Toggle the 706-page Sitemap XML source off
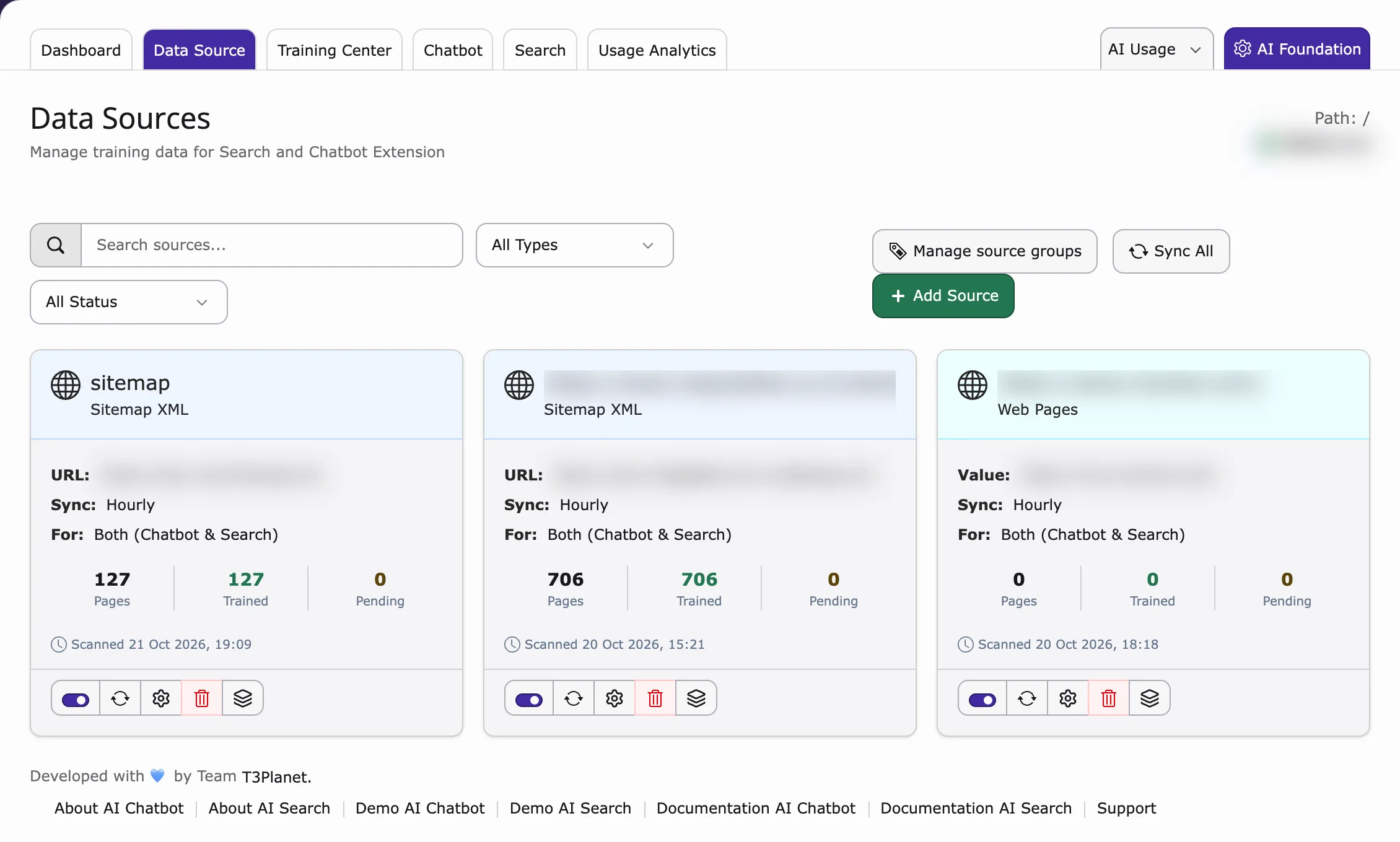The width and height of the screenshot is (1400, 842). 529,700
